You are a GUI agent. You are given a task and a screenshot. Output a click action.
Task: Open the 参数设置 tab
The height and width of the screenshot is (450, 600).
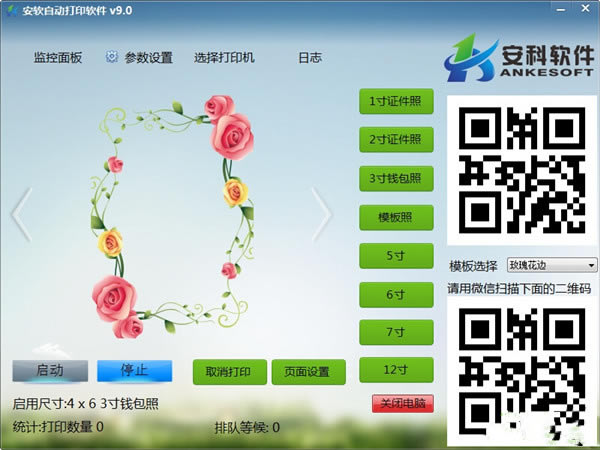coord(148,58)
